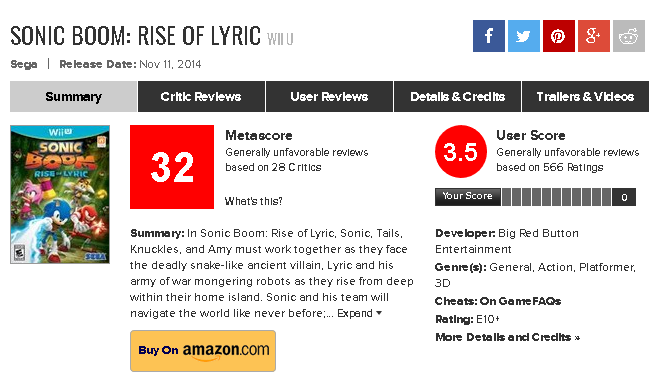Open Details & Credits tab
This screenshot has height=379, width=655.
click(x=457, y=97)
